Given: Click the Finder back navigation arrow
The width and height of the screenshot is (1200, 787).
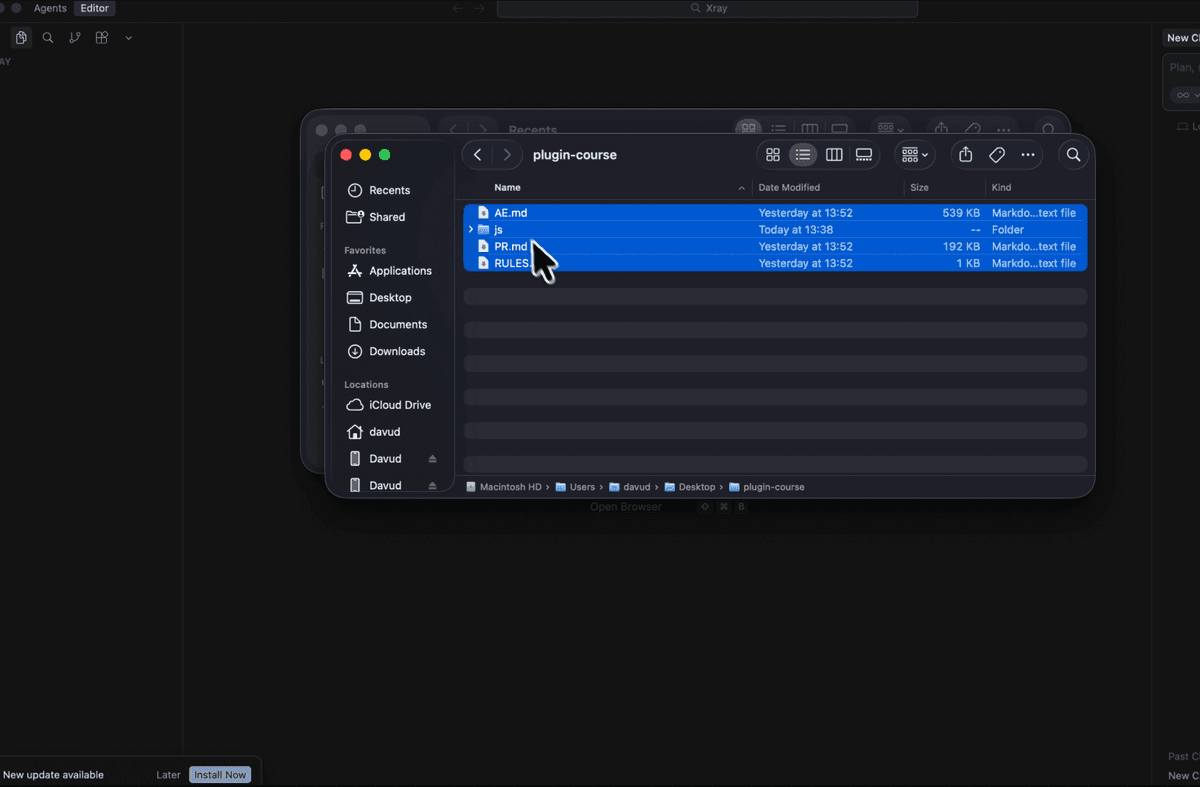Looking at the screenshot, I should [x=478, y=155].
